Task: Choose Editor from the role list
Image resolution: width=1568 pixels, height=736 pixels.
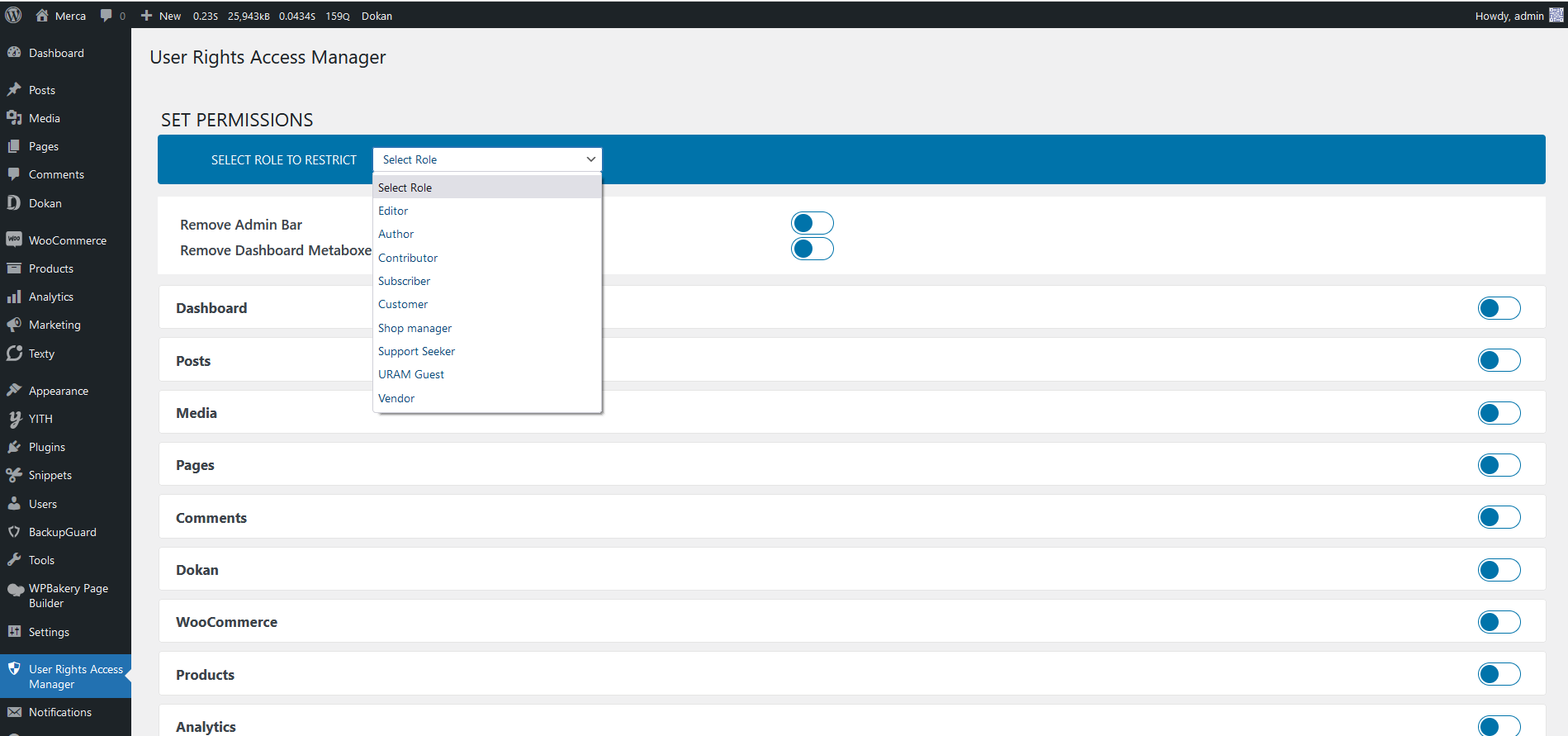Action: [x=487, y=211]
